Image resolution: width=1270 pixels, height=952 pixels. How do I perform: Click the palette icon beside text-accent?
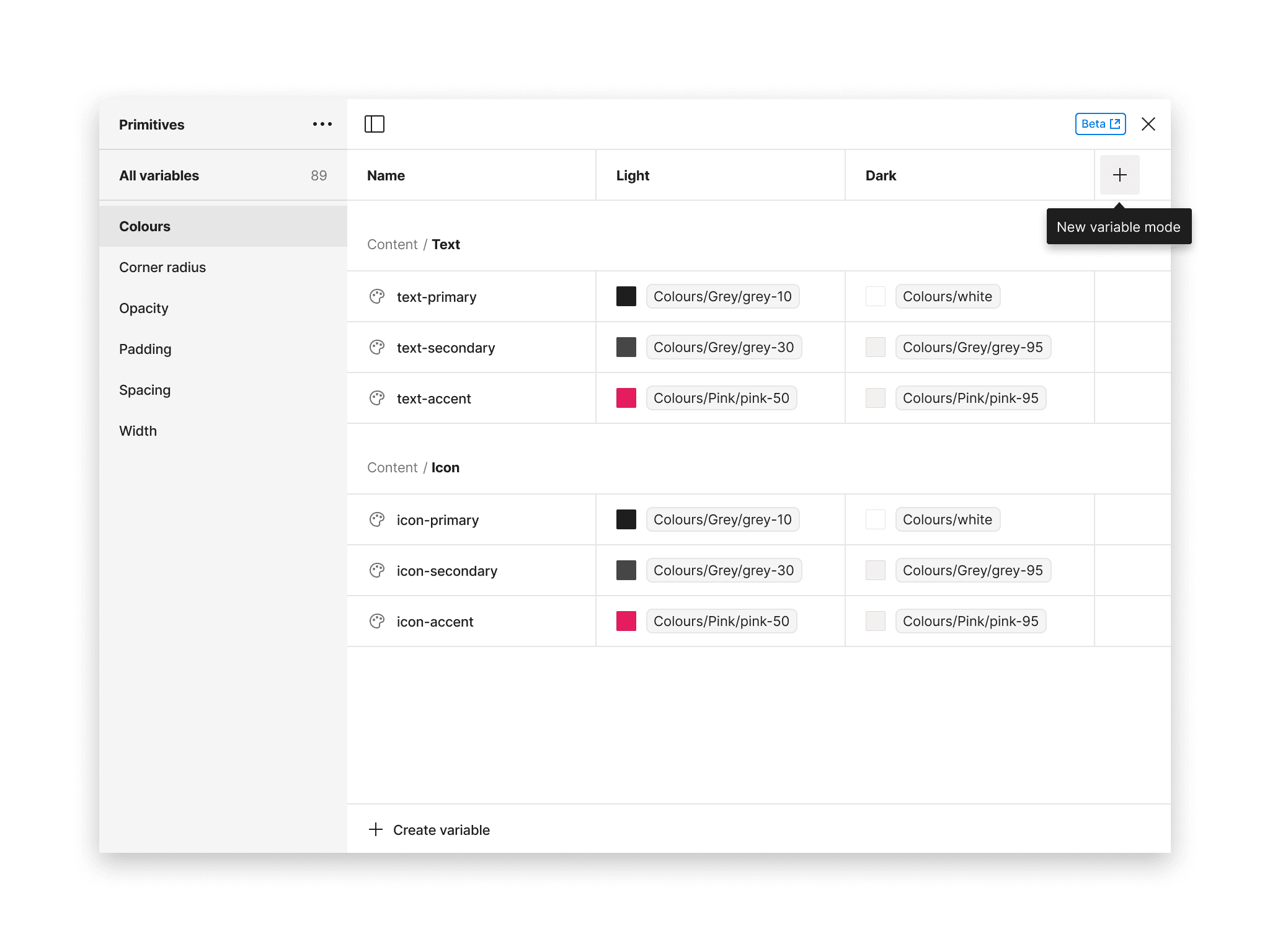click(x=377, y=398)
